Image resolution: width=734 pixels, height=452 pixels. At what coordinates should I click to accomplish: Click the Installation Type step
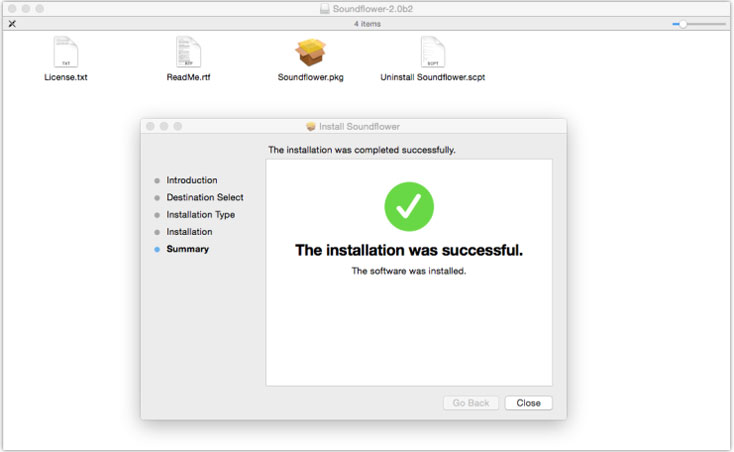(x=200, y=215)
